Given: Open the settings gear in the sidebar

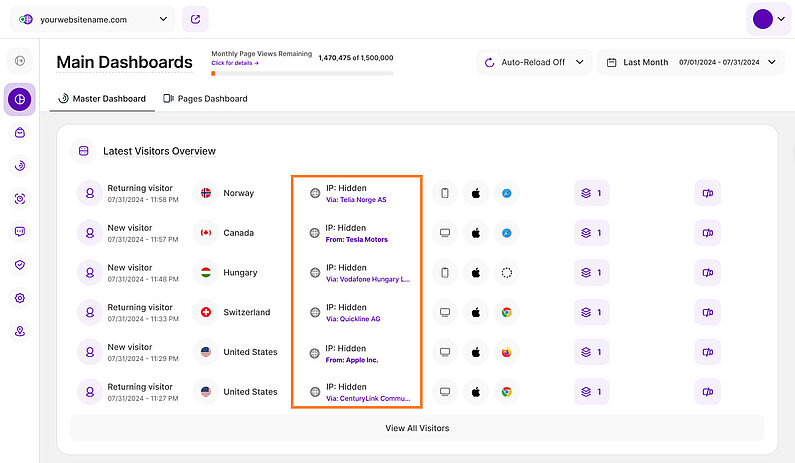Looking at the screenshot, I should [x=20, y=298].
